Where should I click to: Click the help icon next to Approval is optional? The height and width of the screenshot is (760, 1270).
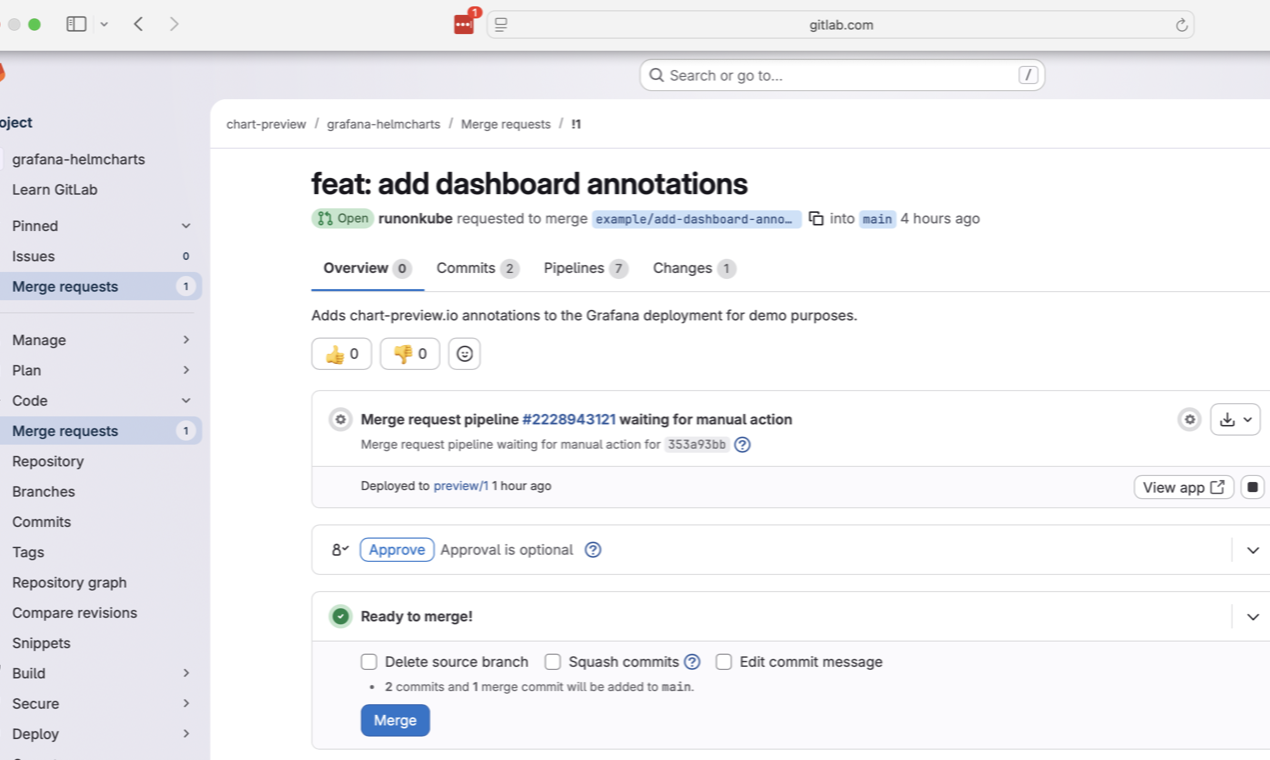[x=593, y=550]
